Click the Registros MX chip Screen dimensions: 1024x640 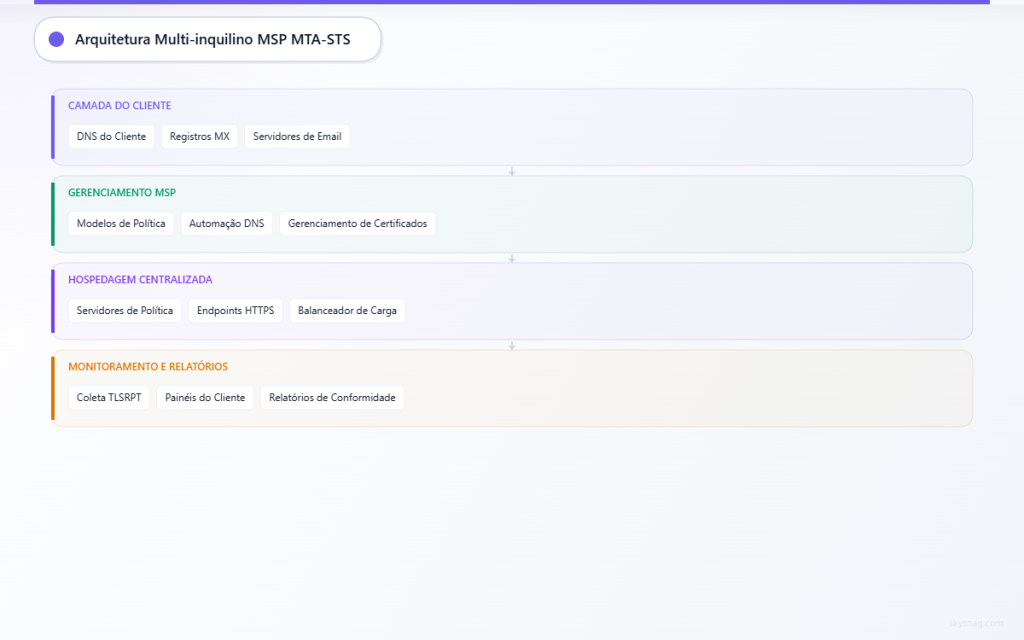(x=199, y=136)
